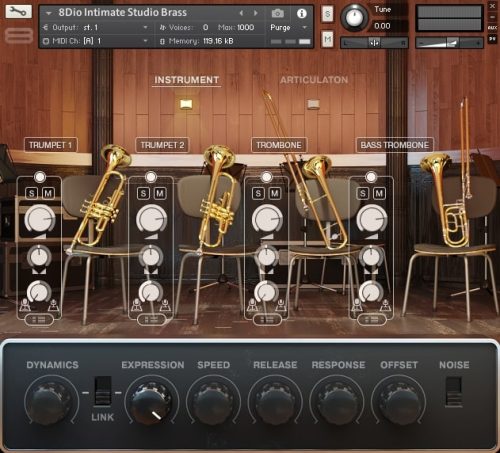This screenshot has width=500, height=453.
Task: Go to the next instrument arrow
Action: (x=256, y=13)
